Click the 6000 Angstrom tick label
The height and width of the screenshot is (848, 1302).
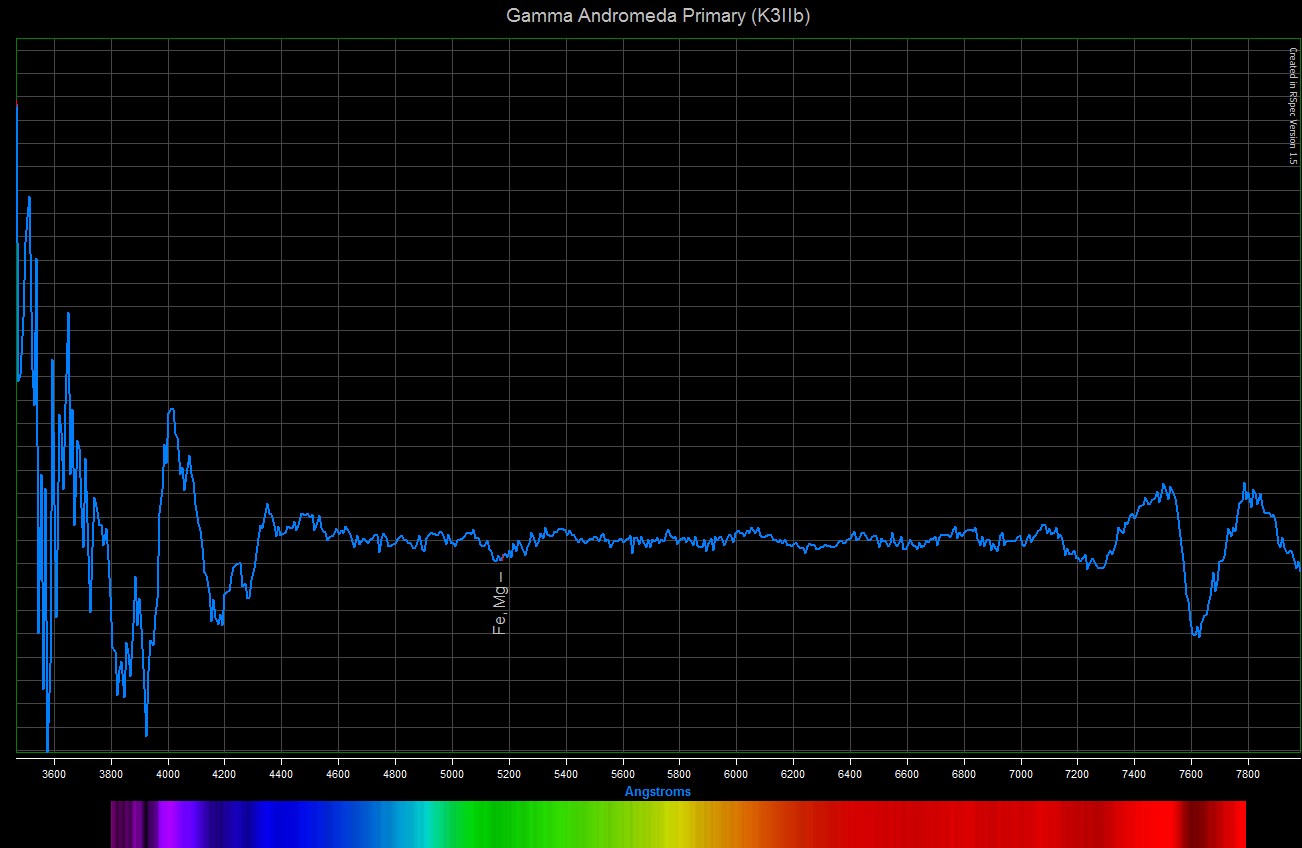coord(737,773)
